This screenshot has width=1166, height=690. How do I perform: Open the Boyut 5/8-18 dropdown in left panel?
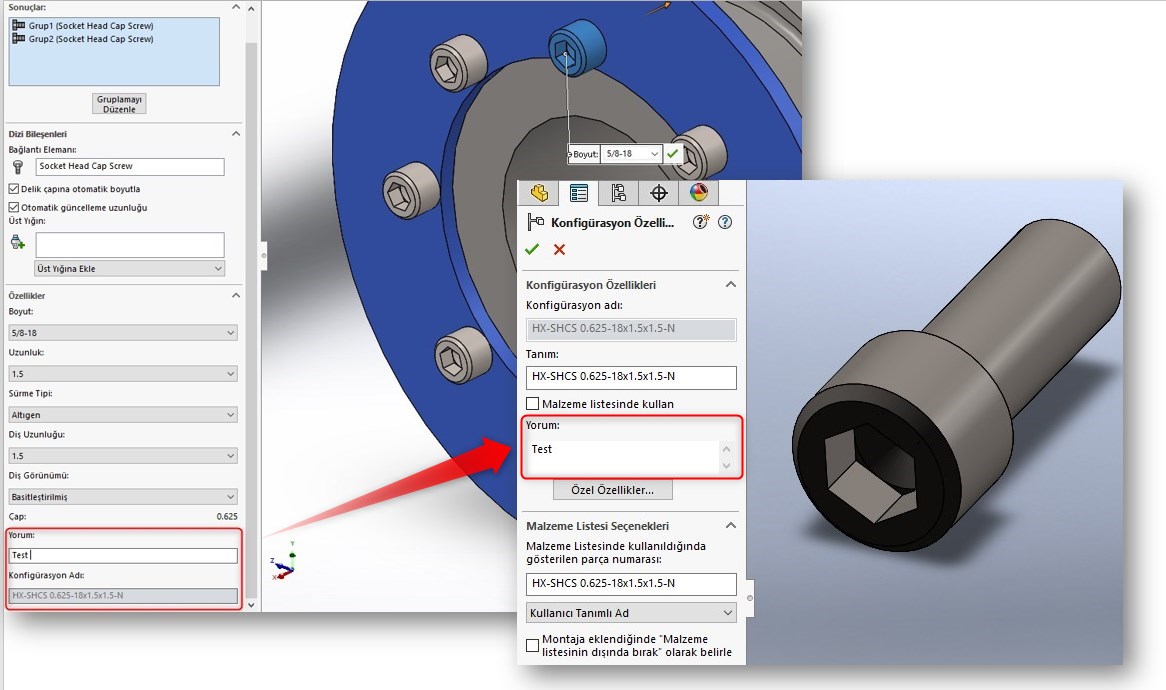click(x=123, y=332)
